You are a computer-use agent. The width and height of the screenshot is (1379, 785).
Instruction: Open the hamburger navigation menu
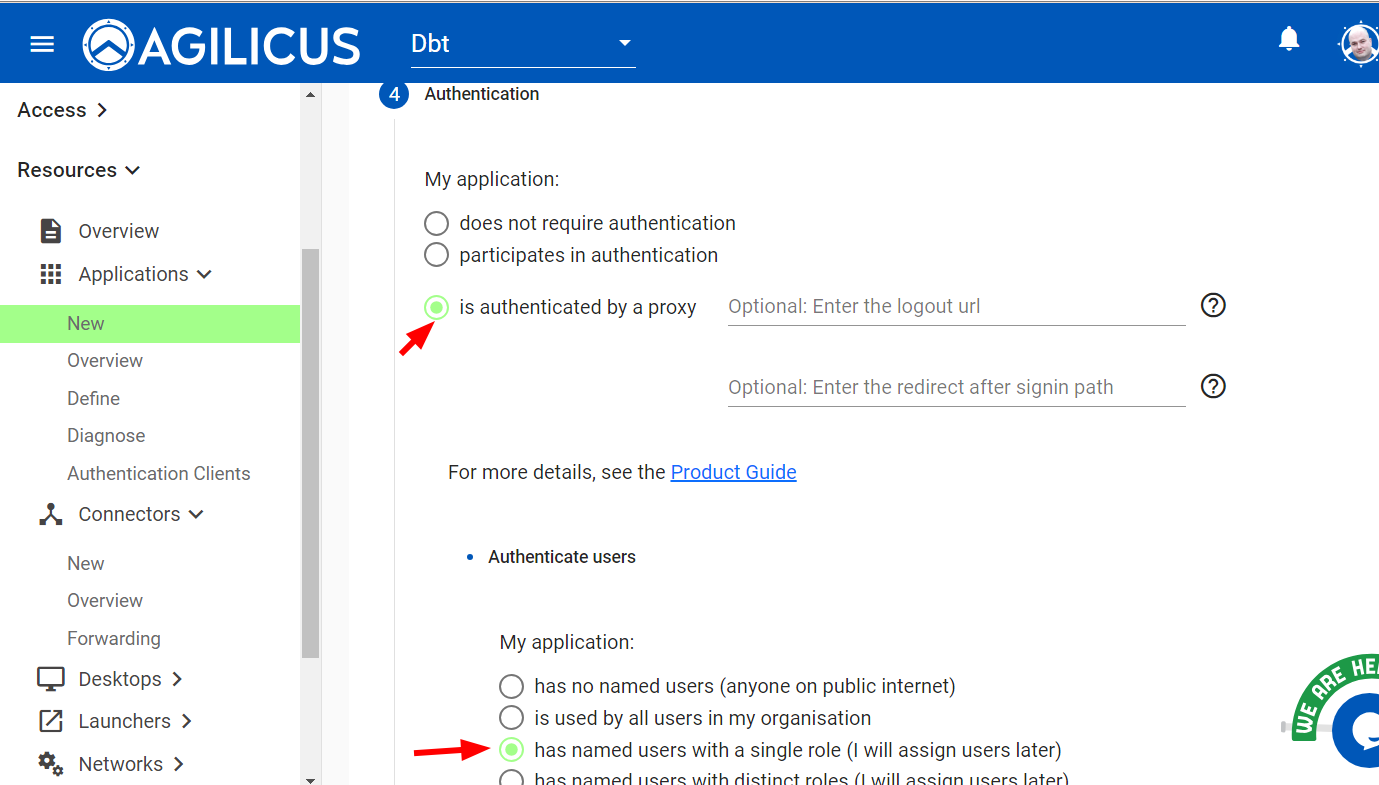[42, 44]
